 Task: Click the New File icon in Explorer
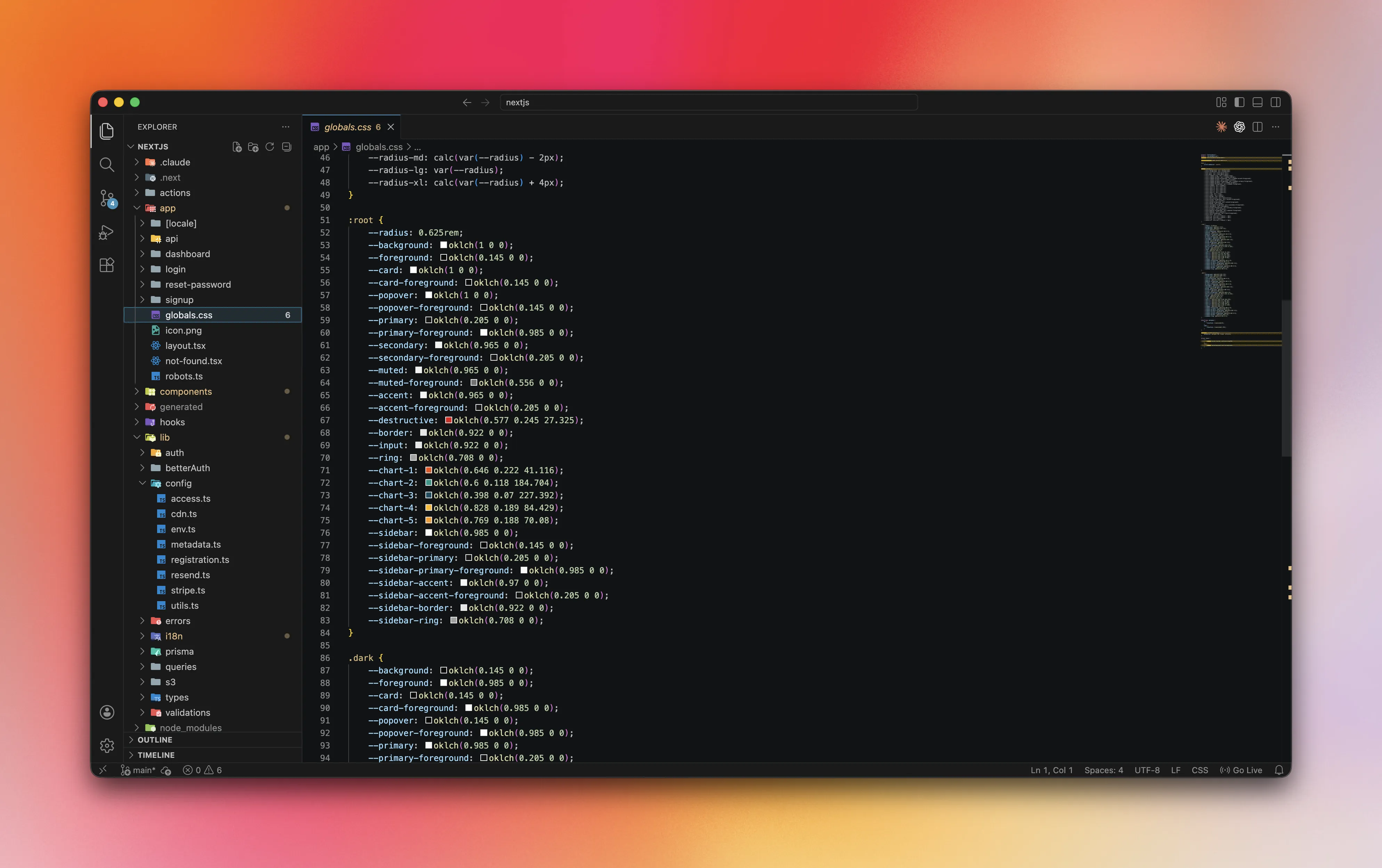[x=236, y=147]
